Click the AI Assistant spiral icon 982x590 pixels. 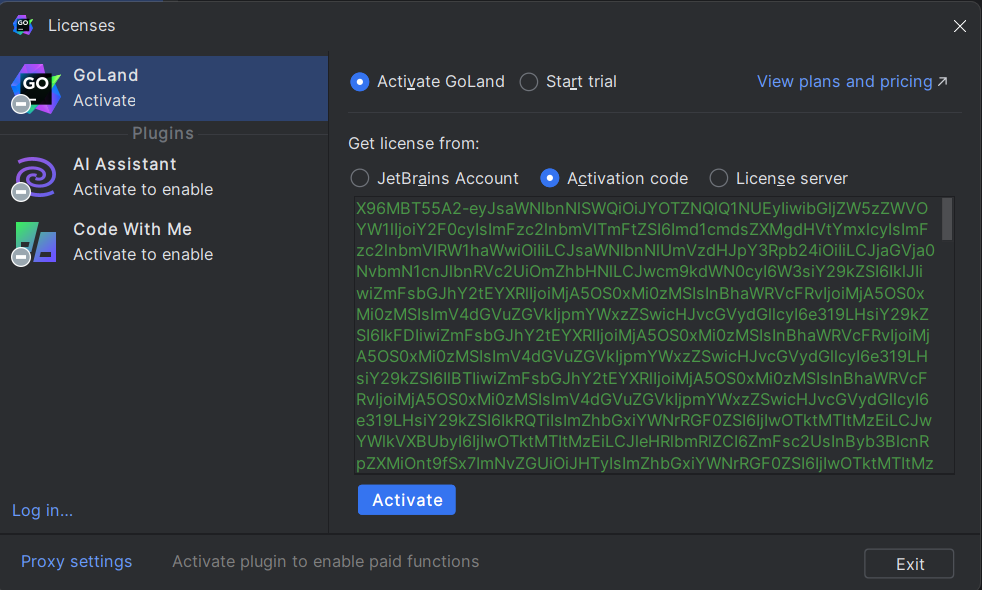[x=36, y=177]
